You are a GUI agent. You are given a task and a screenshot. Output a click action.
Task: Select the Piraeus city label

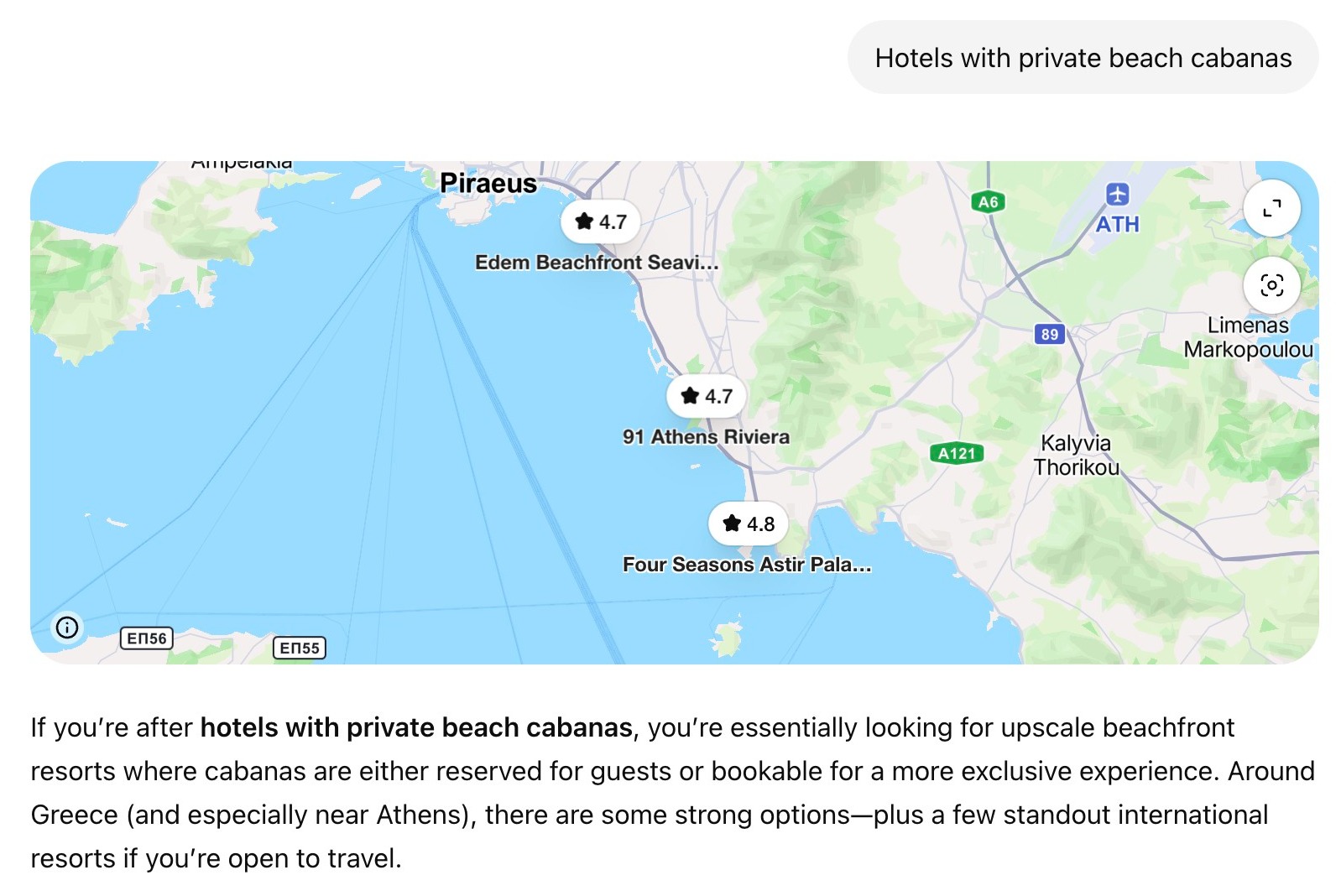click(x=488, y=183)
